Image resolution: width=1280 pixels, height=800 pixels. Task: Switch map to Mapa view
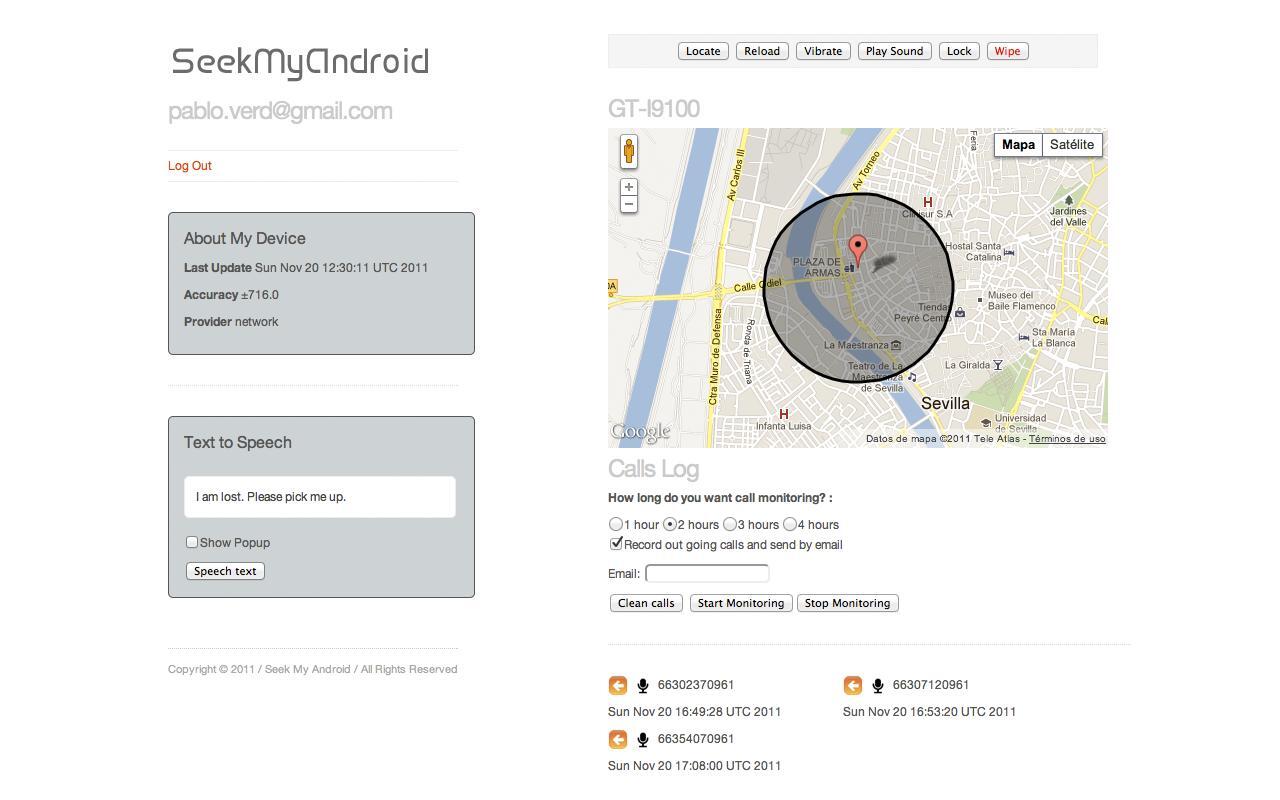tap(1018, 145)
